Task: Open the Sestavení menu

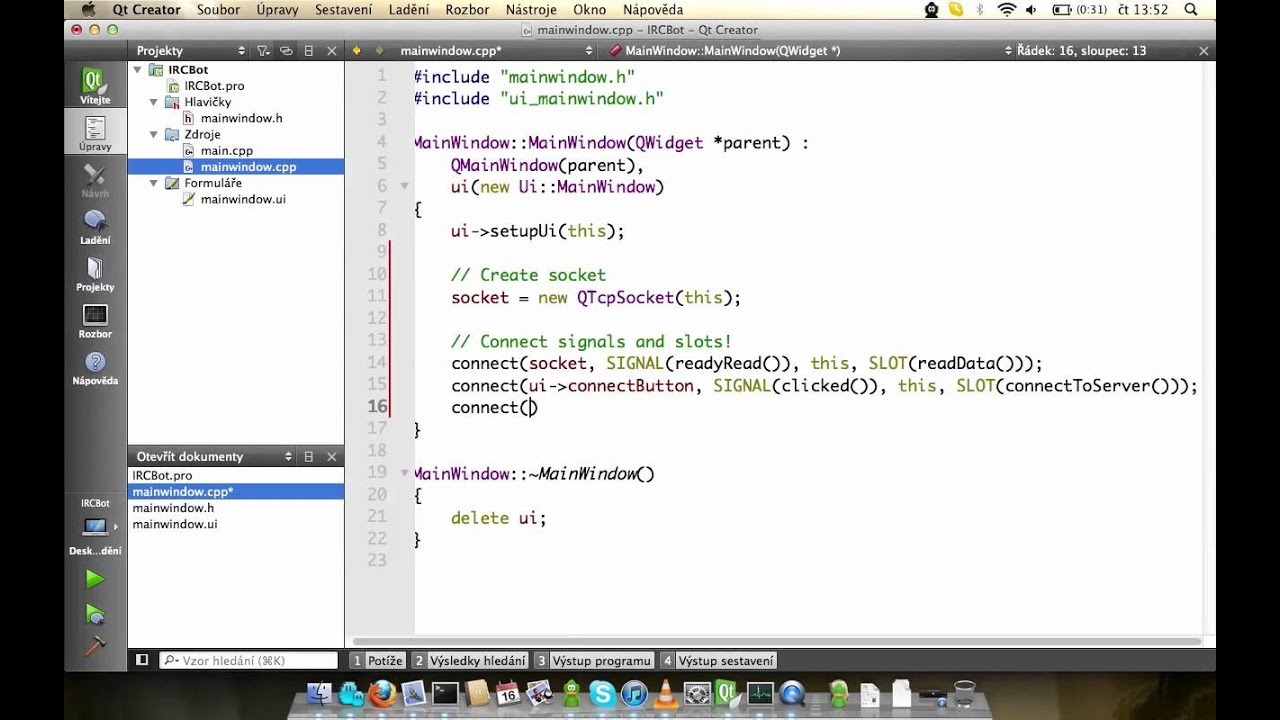Action: coord(345,10)
